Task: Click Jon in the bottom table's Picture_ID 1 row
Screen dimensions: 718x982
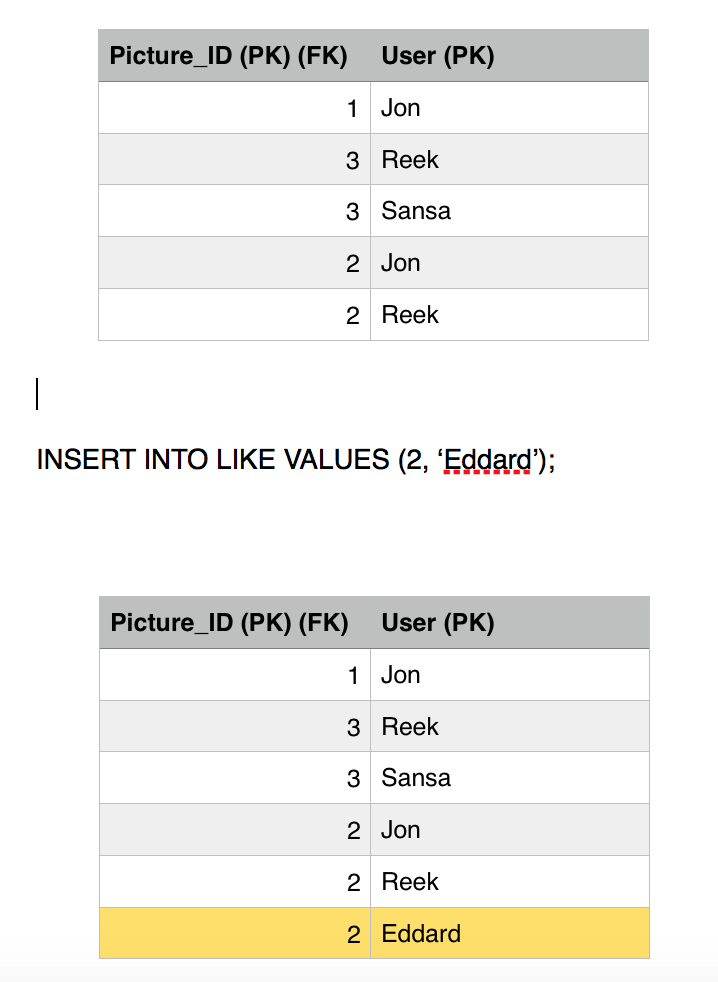Action: [401, 675]
